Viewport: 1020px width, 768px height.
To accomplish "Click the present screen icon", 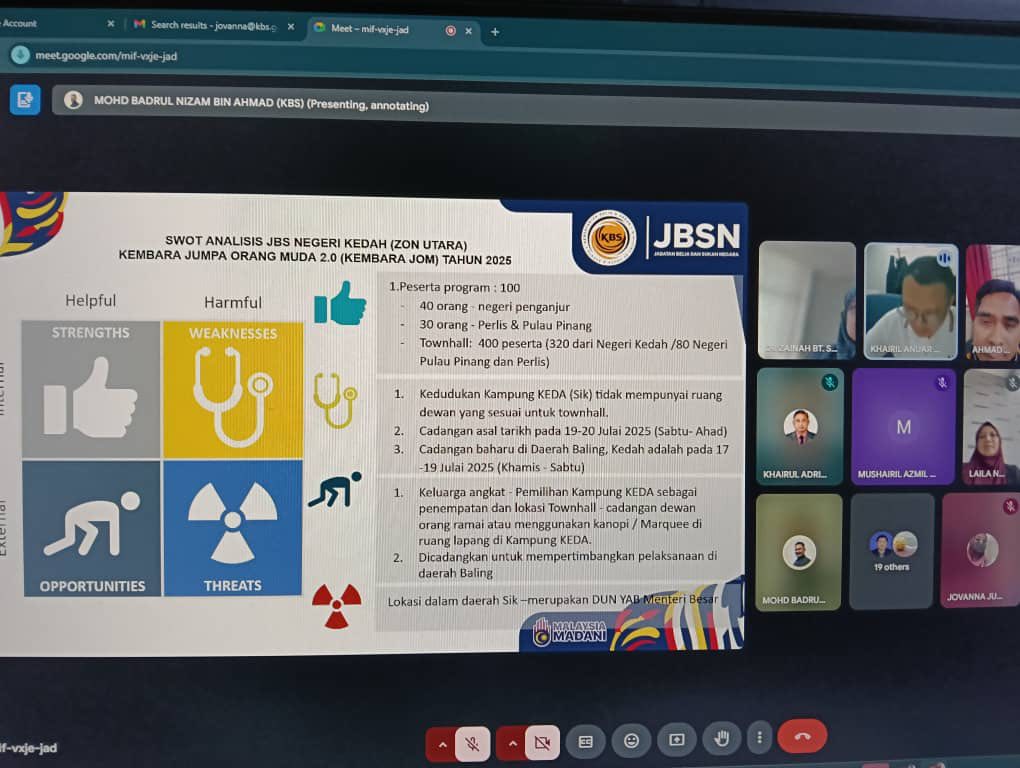I will point(677,739).
